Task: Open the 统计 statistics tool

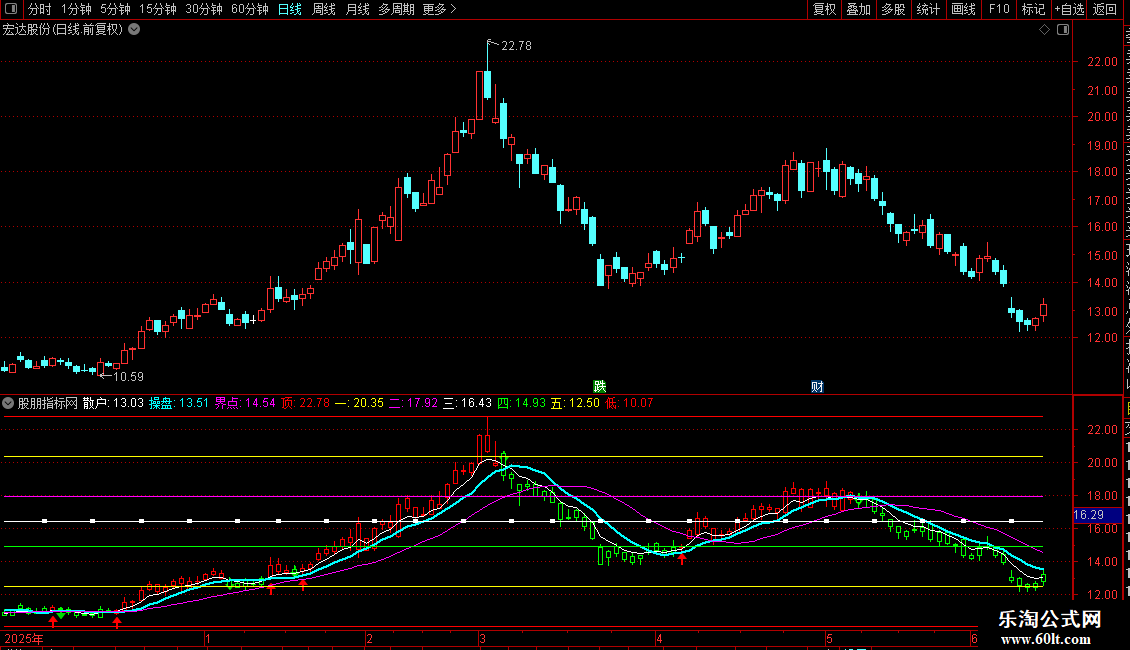Action: [x=927, y=9]
